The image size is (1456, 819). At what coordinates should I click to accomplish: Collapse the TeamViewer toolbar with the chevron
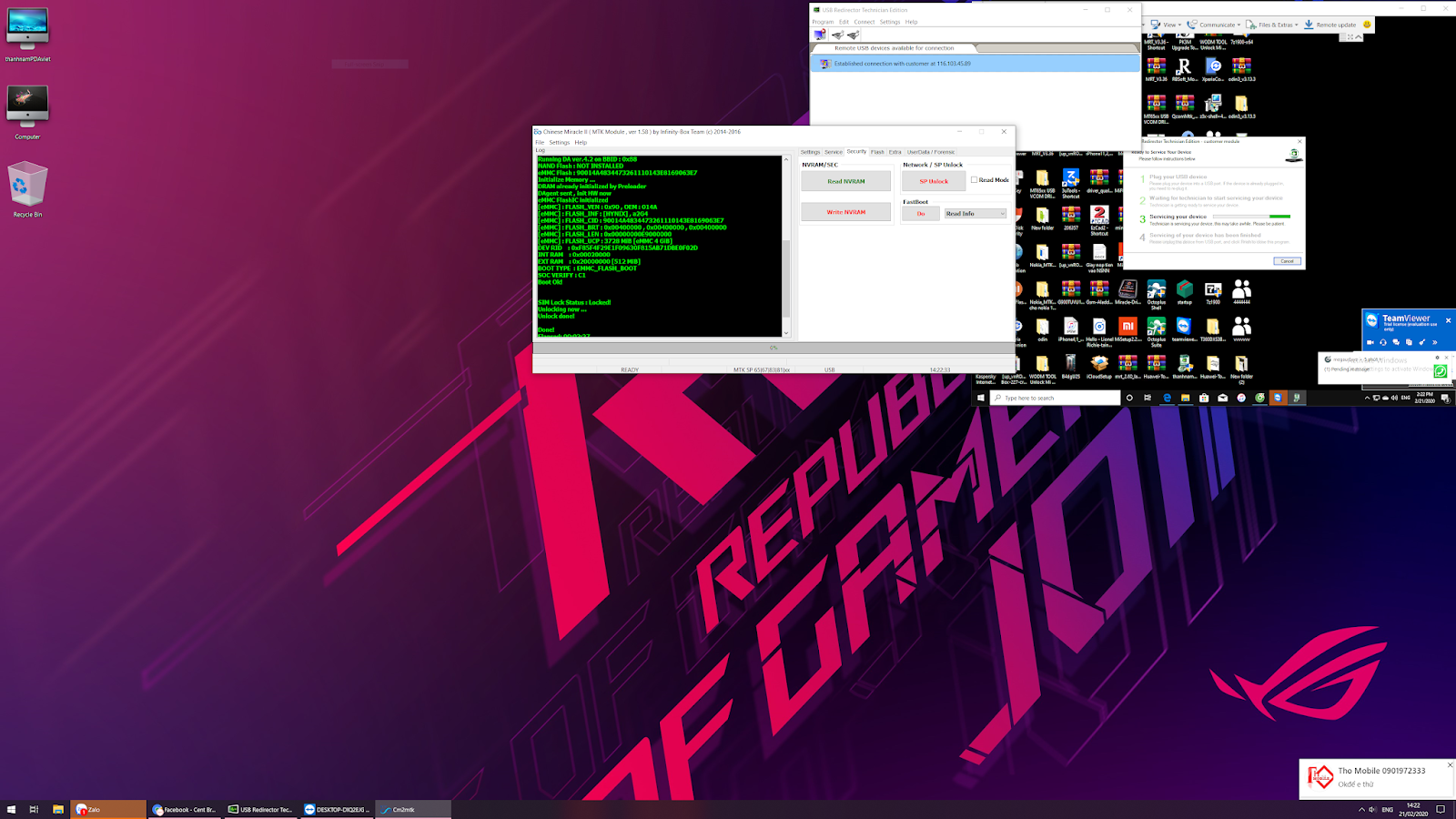[x=1359, y=36]
